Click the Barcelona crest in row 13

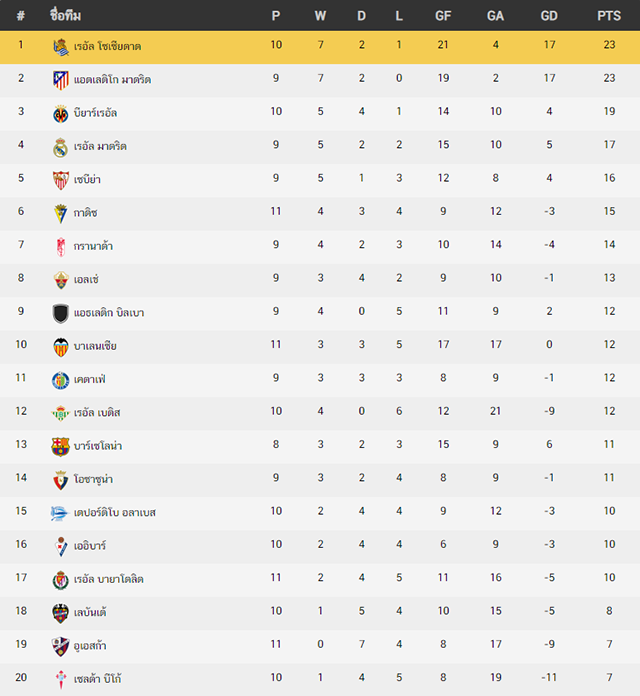(x=61, y=447)
